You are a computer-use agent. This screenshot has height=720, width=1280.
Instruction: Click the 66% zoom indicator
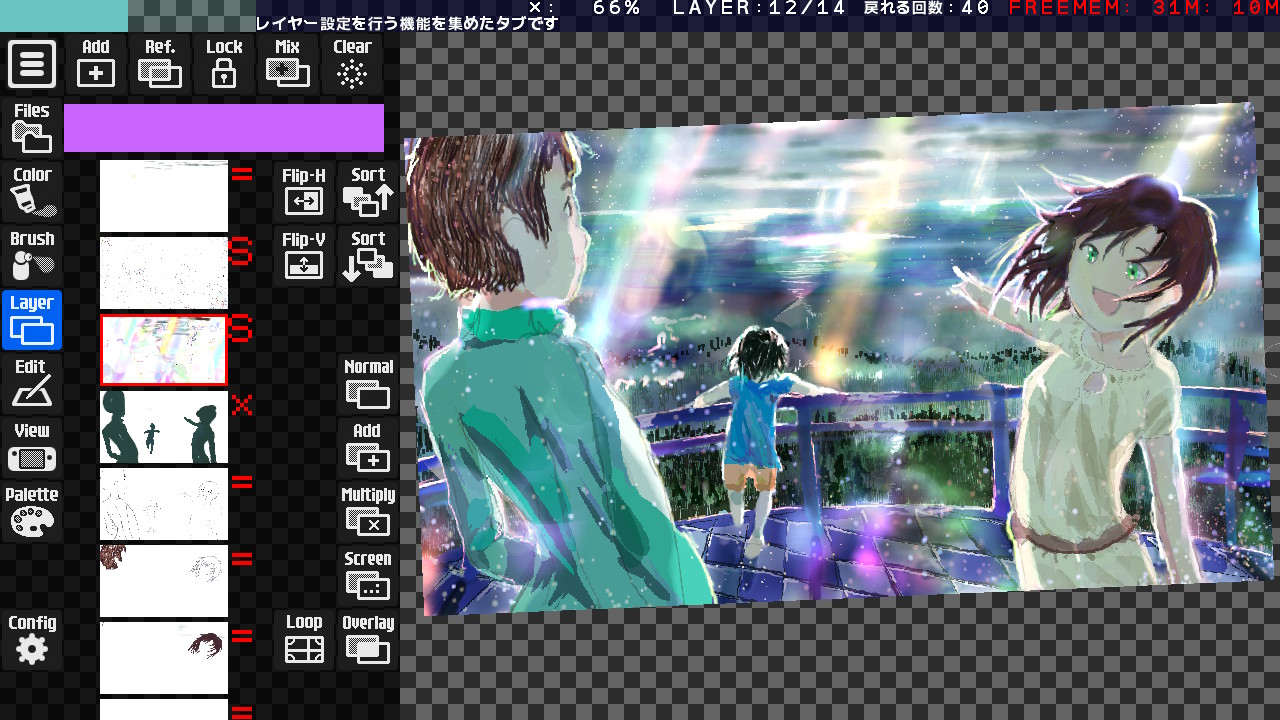coord(617,8)
